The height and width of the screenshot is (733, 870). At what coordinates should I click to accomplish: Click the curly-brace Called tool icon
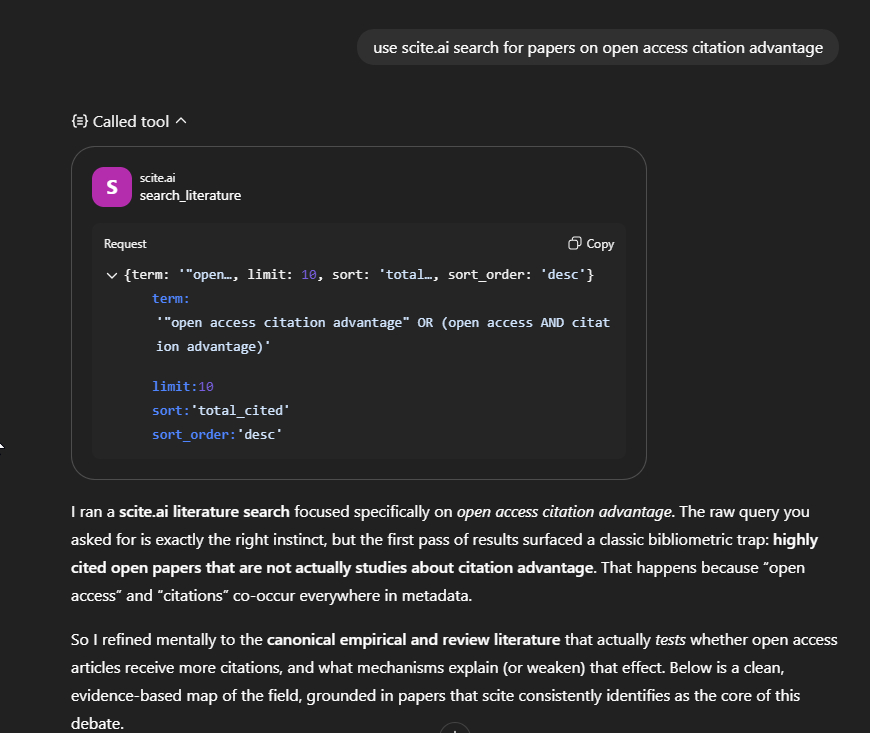tap(80, 121)
